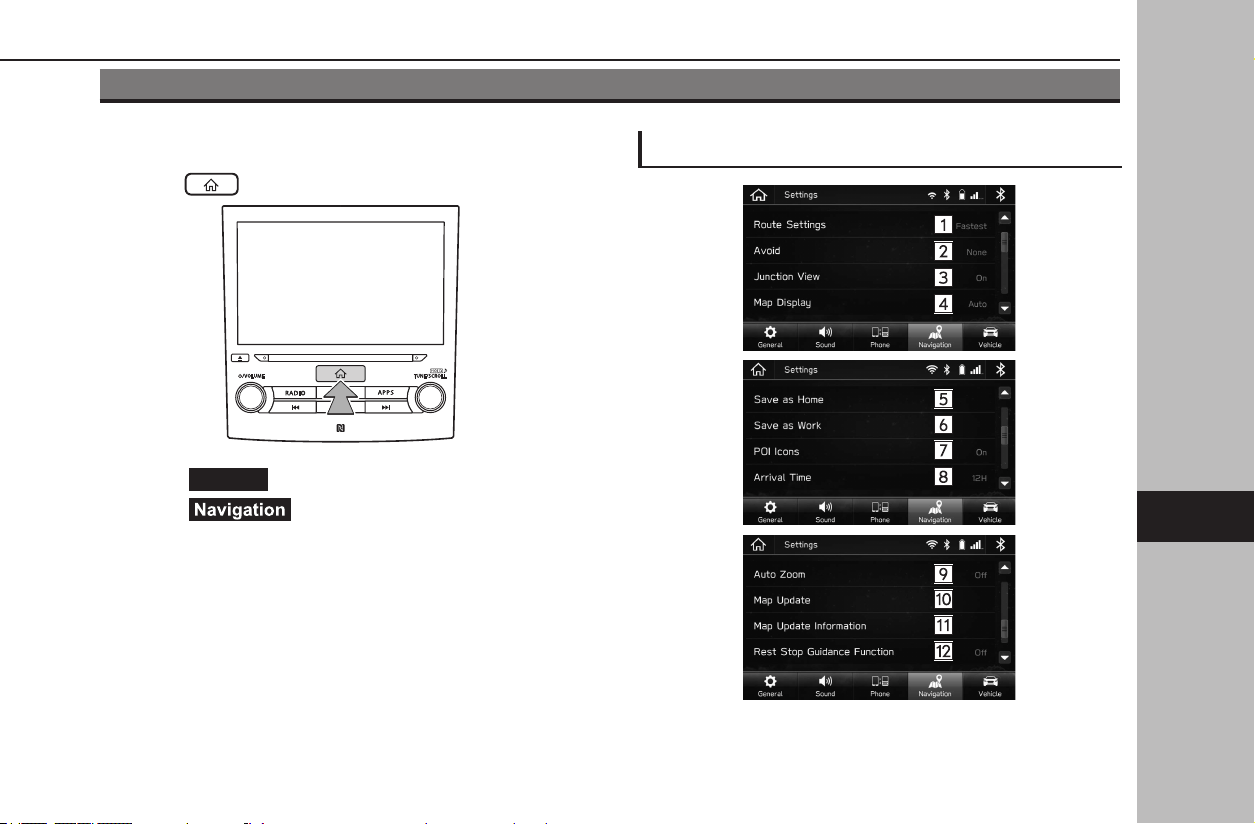Click the next track button below APPS
The height and width of the screenshot is (824, 1255).
click(x=386, y=407)
